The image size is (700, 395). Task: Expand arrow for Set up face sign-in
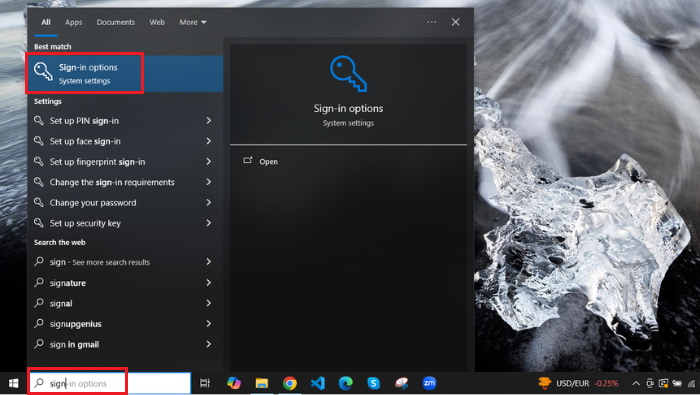208,141
